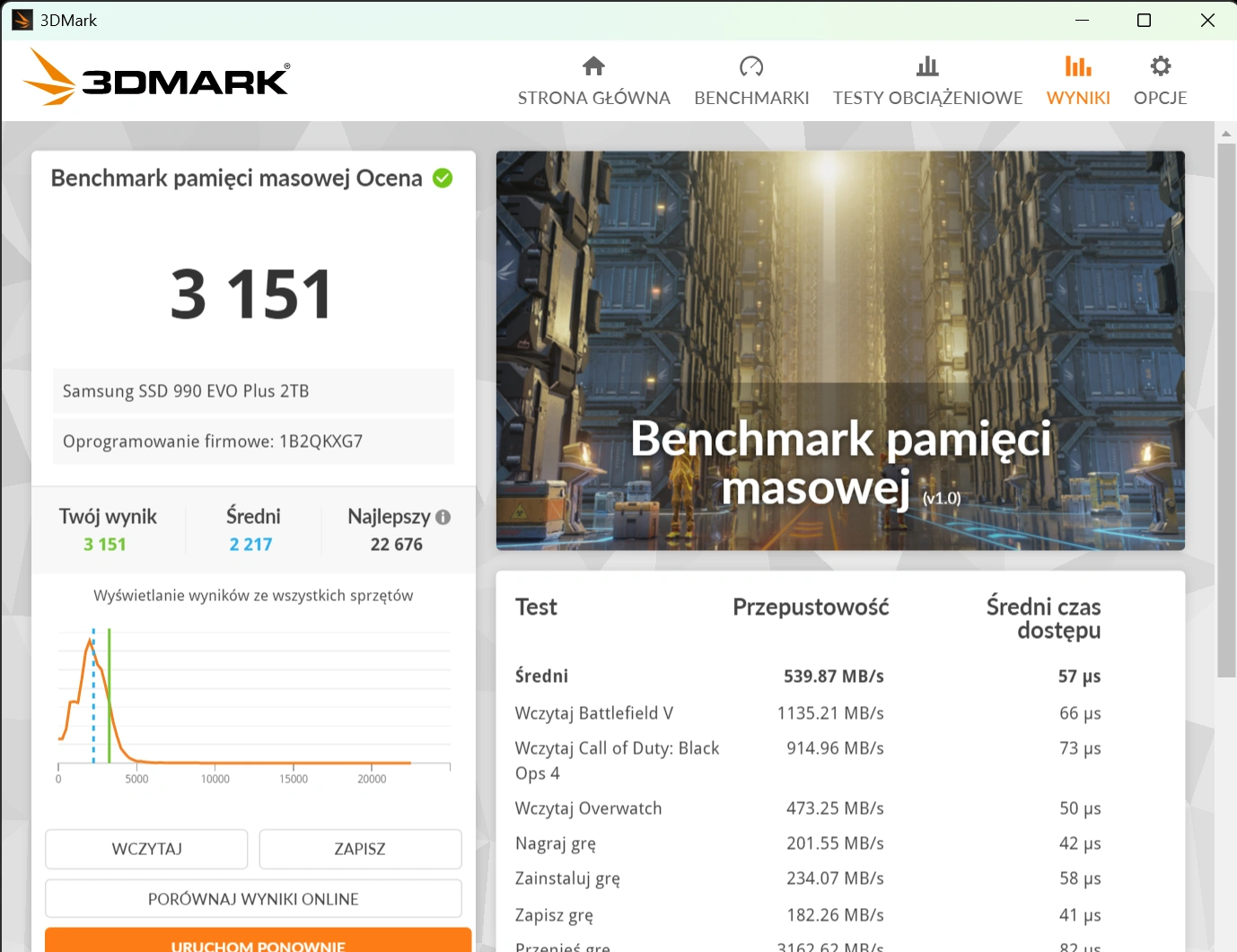Click the Zainstaluj grę row label
Image resolution: width=1237 pixels, height=952 pixels.
pos(567,878)
